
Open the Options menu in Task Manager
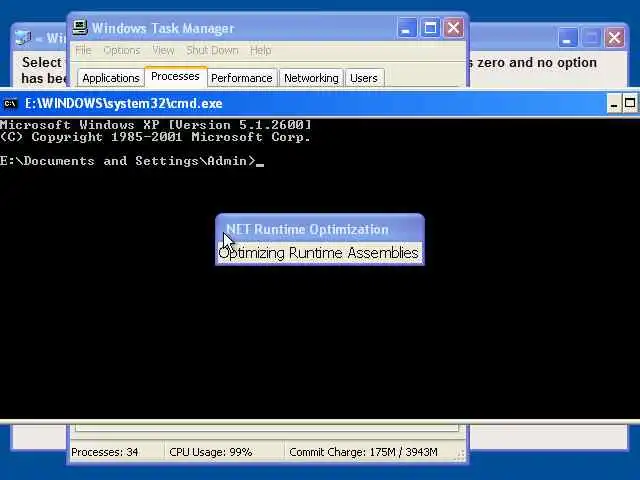click(122, 50)
